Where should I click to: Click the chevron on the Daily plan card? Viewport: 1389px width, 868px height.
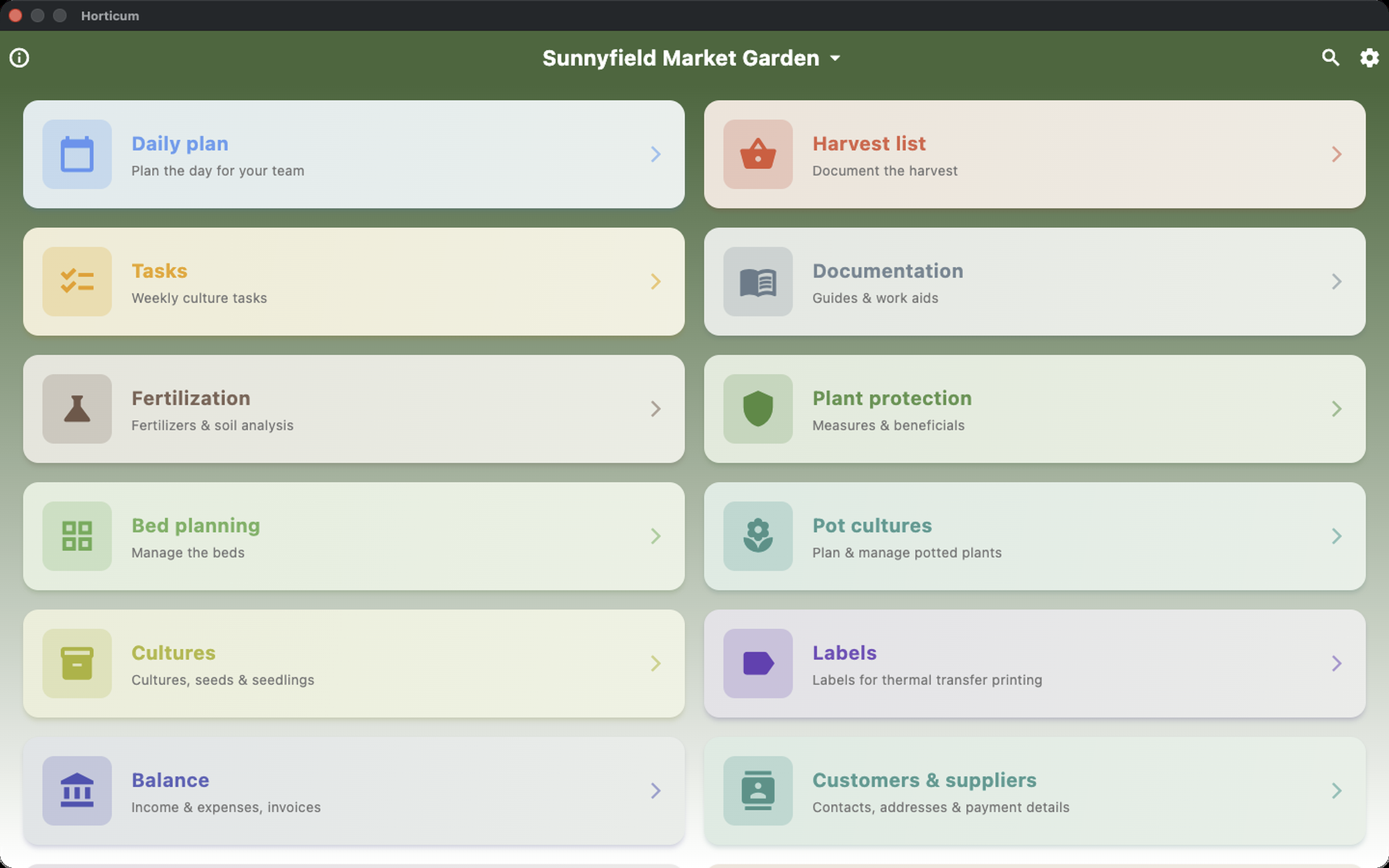[x=655, y=154]
